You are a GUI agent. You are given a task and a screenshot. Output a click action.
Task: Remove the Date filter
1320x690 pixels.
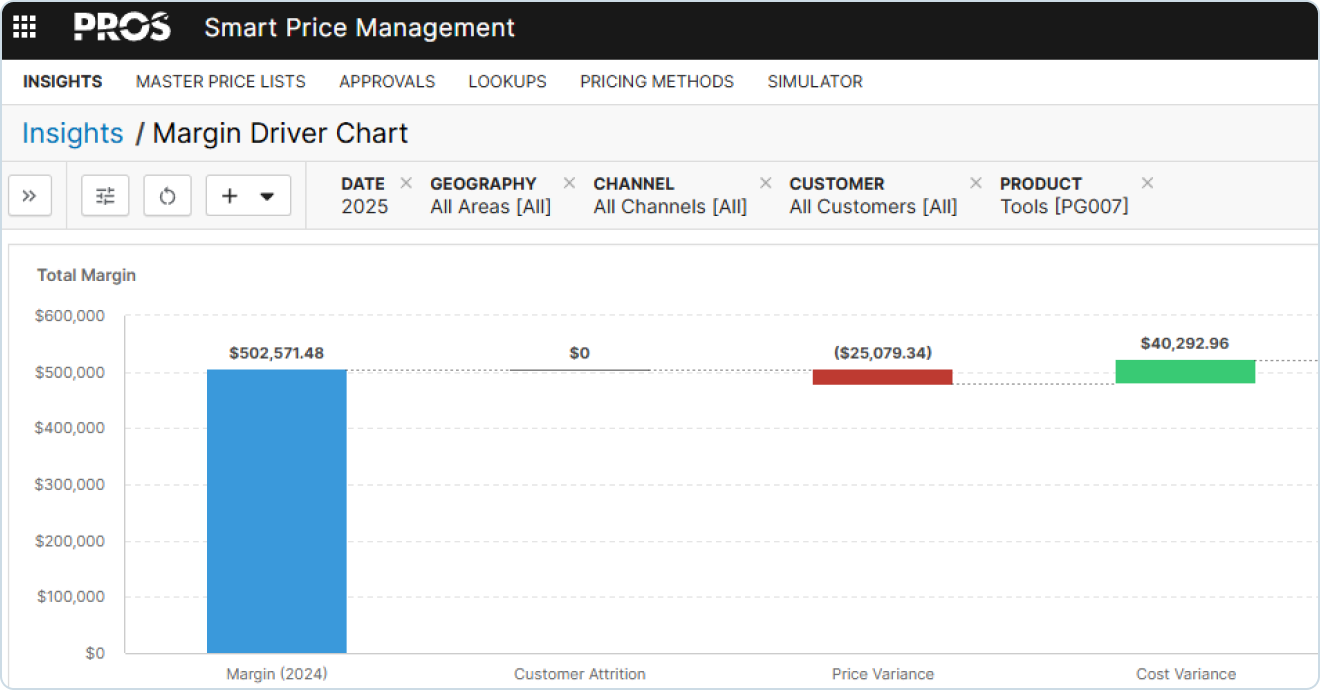pyautogui.click(x=406, y=183)
